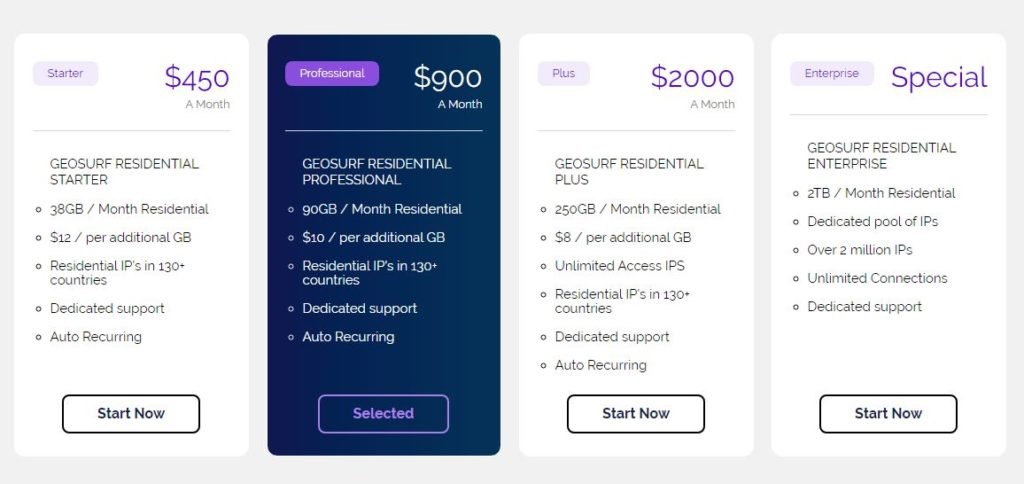Click the 38GB / Month Residential item
Screen dimensions: 1024x484
129,210
